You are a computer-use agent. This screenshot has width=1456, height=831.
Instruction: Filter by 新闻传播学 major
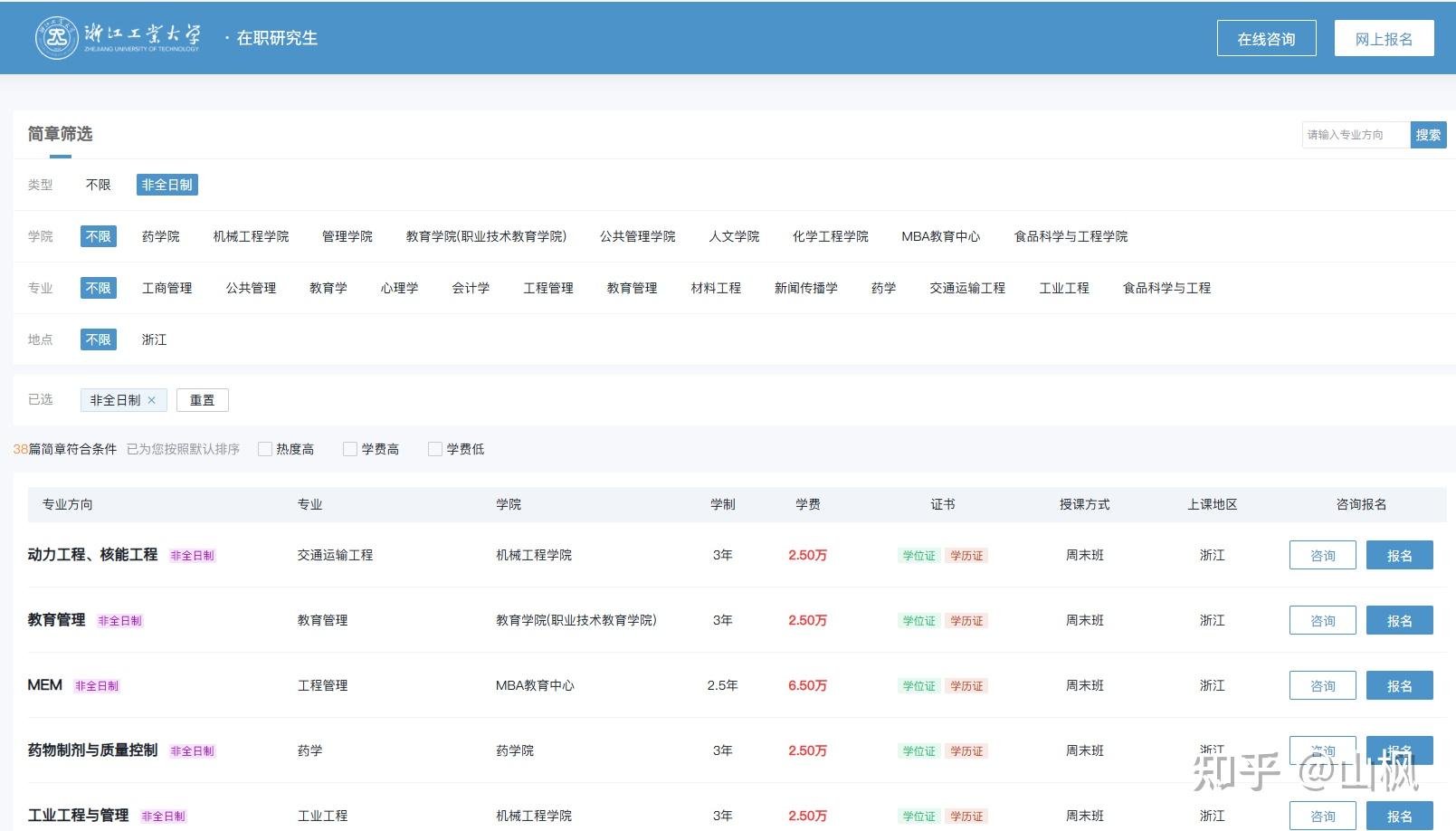805,288
